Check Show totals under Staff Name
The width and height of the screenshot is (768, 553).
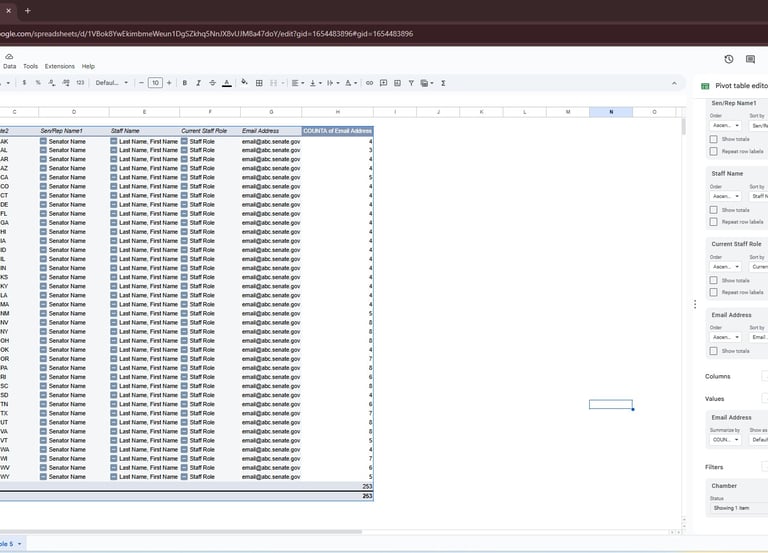(x=714, y=210)
